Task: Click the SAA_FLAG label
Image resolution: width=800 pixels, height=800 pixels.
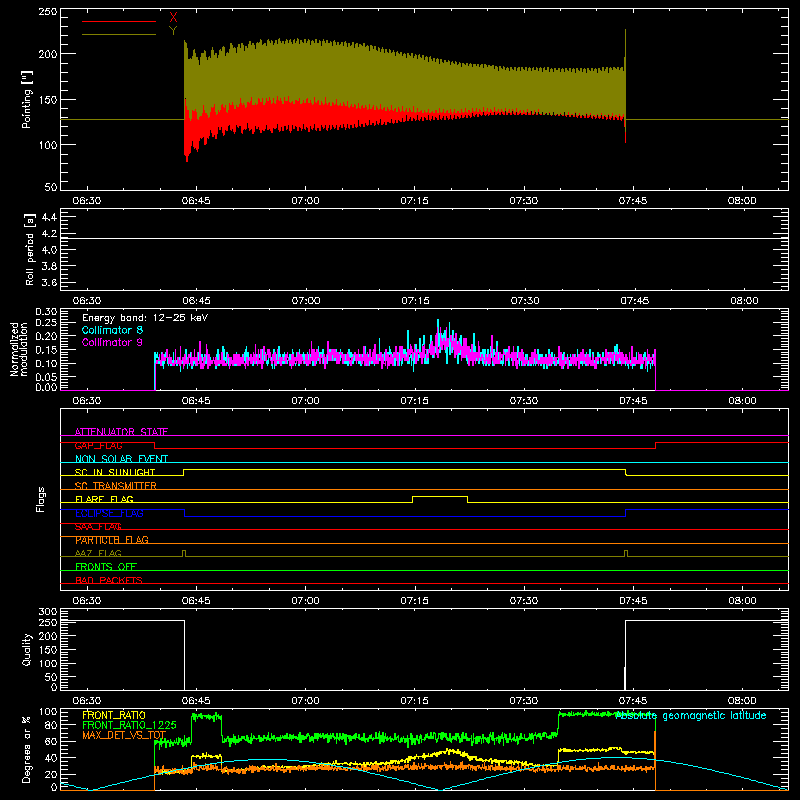Action: (98, 527)
